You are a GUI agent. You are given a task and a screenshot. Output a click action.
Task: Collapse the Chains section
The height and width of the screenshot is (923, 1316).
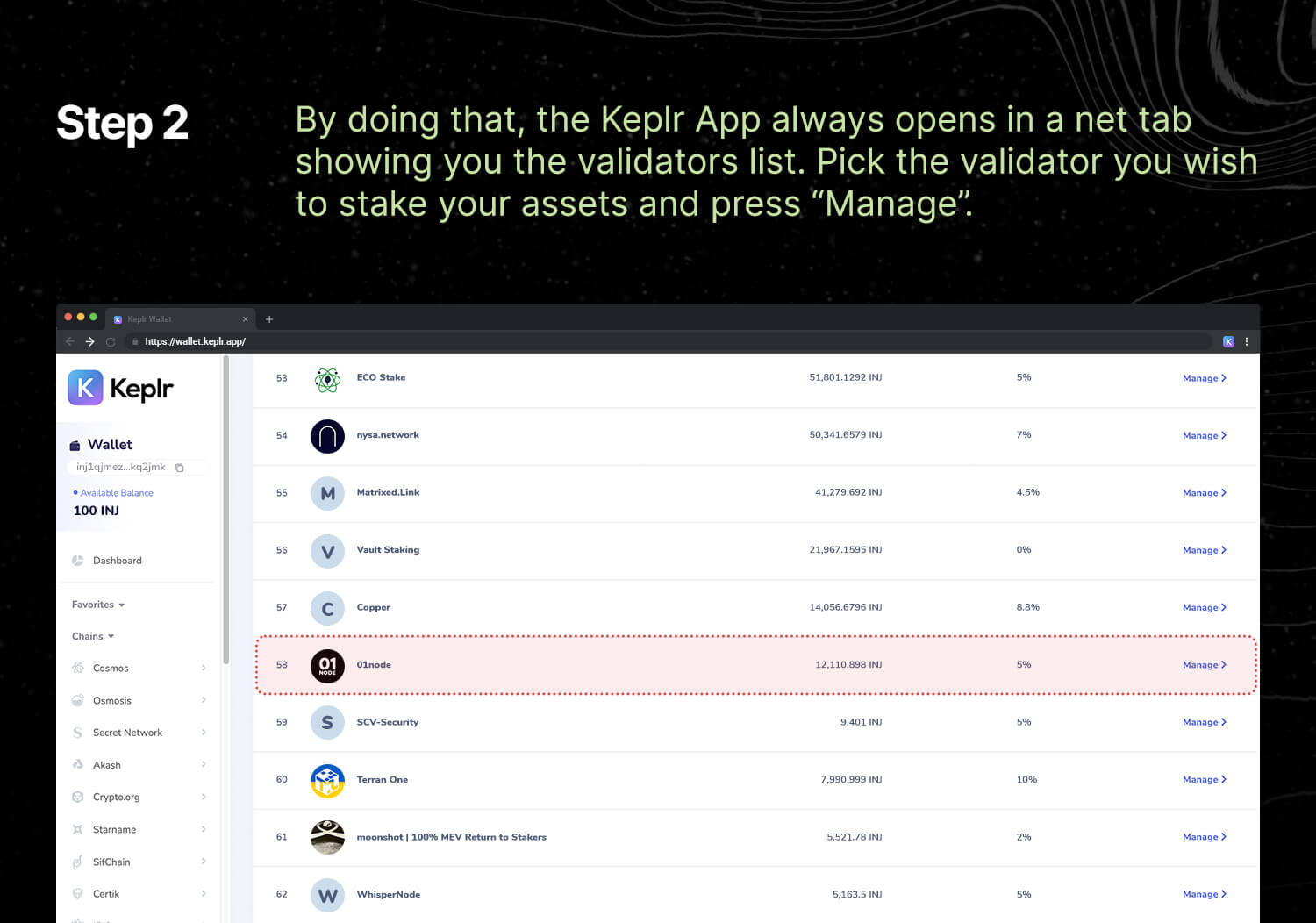[x=93, y=636]
